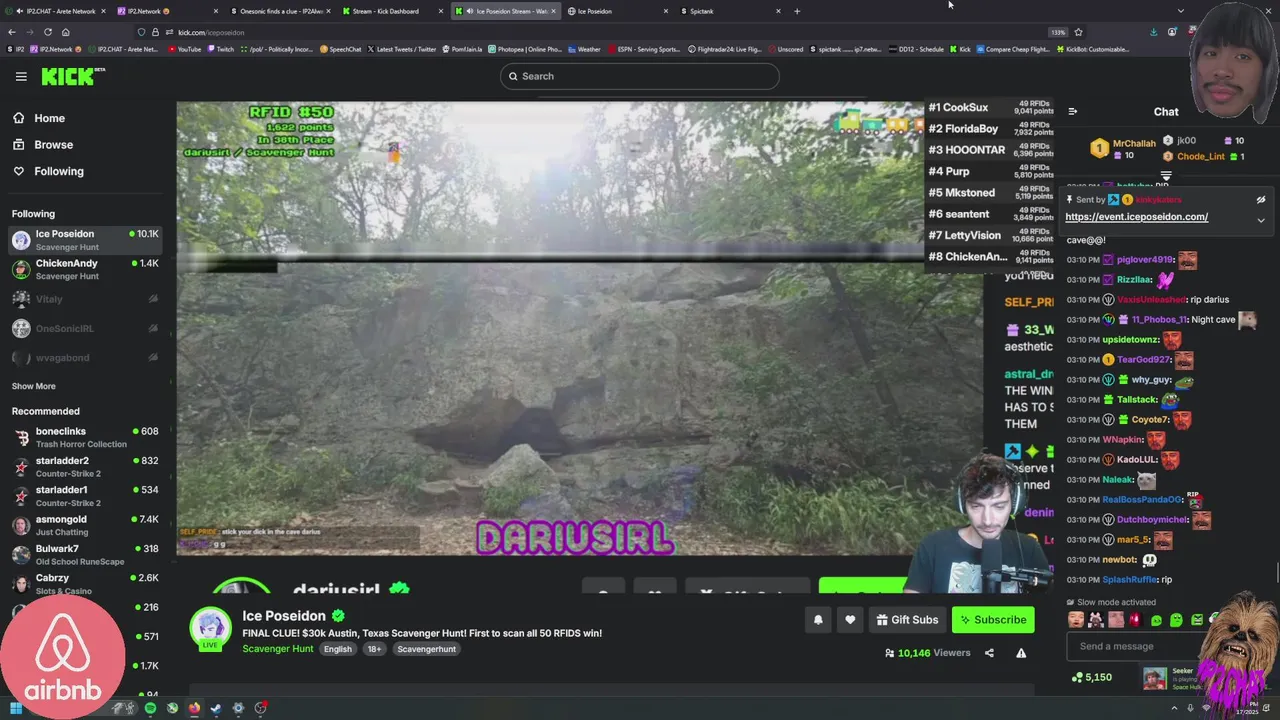
Task: Insert the first face emote from quick bar
Action: coord(1075,620)
